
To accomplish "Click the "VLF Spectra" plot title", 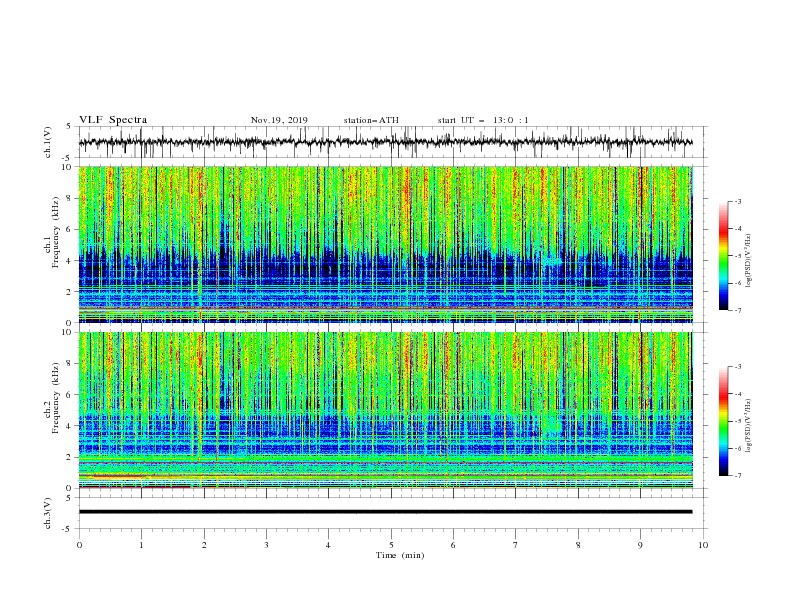I will pyautogui.click(x=113, y=120).
